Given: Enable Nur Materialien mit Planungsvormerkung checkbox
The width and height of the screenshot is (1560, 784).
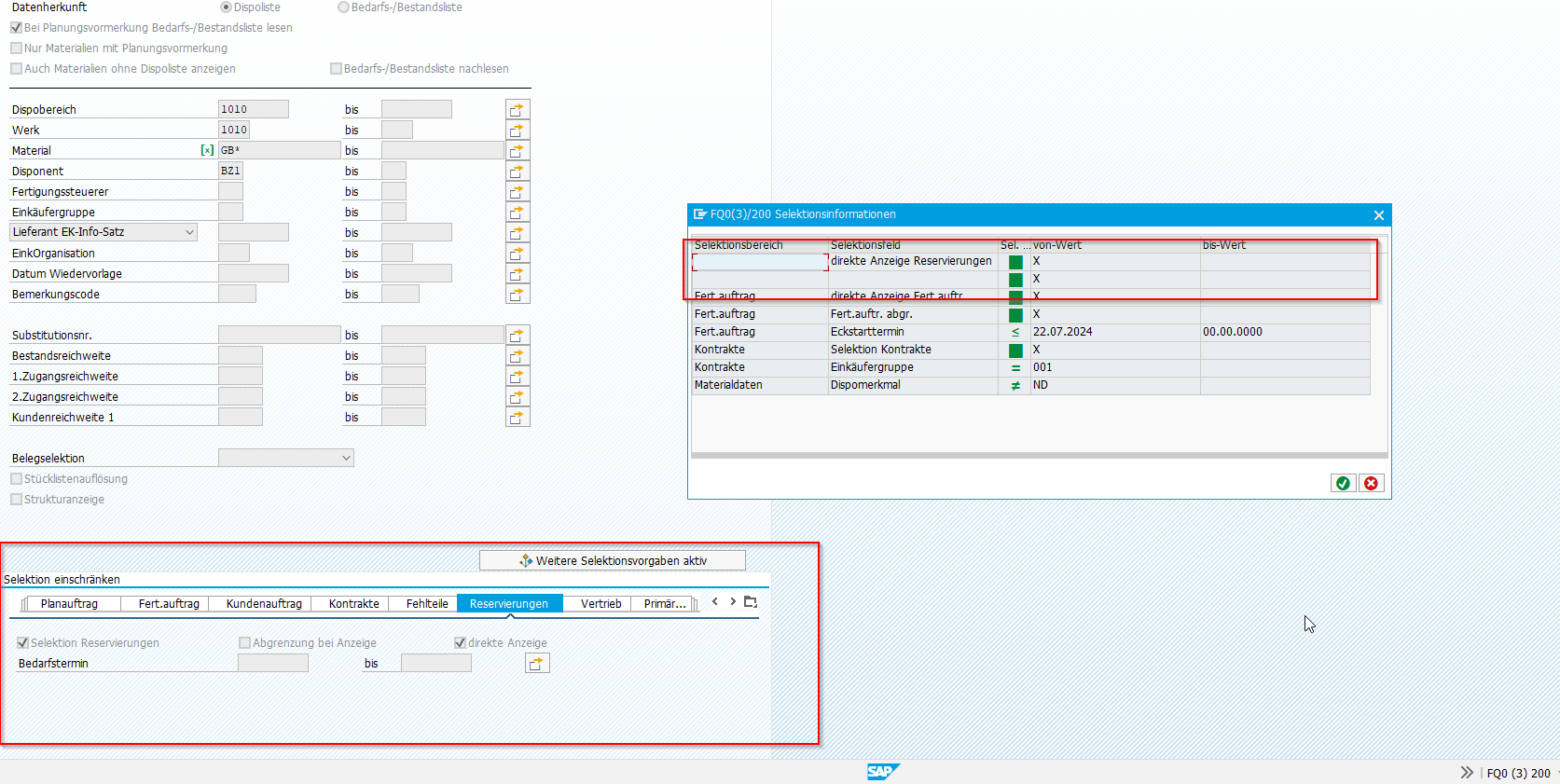Looking at the screenshot, I should 17,48.
